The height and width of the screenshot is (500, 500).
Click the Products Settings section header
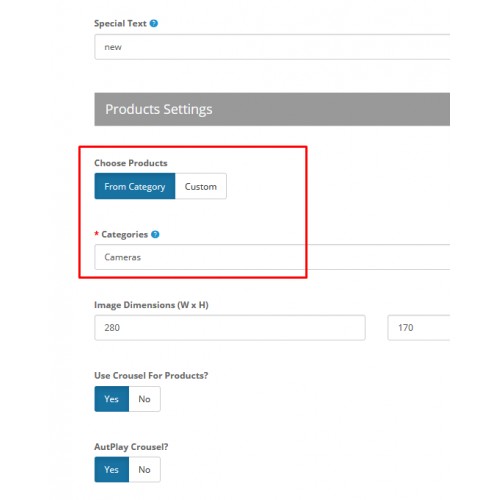coord(272,109)
